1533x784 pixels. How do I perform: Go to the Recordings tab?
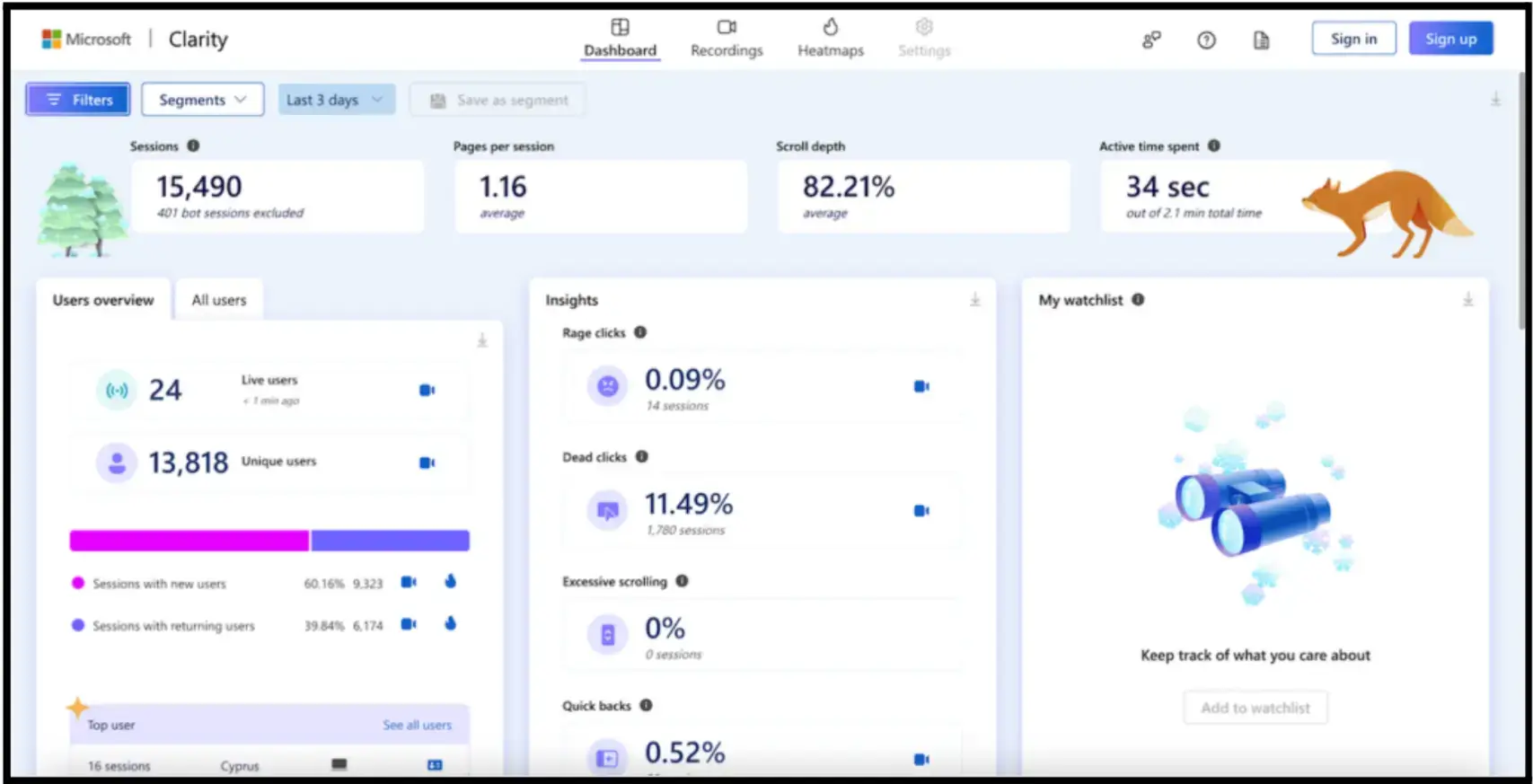[726, 40]
